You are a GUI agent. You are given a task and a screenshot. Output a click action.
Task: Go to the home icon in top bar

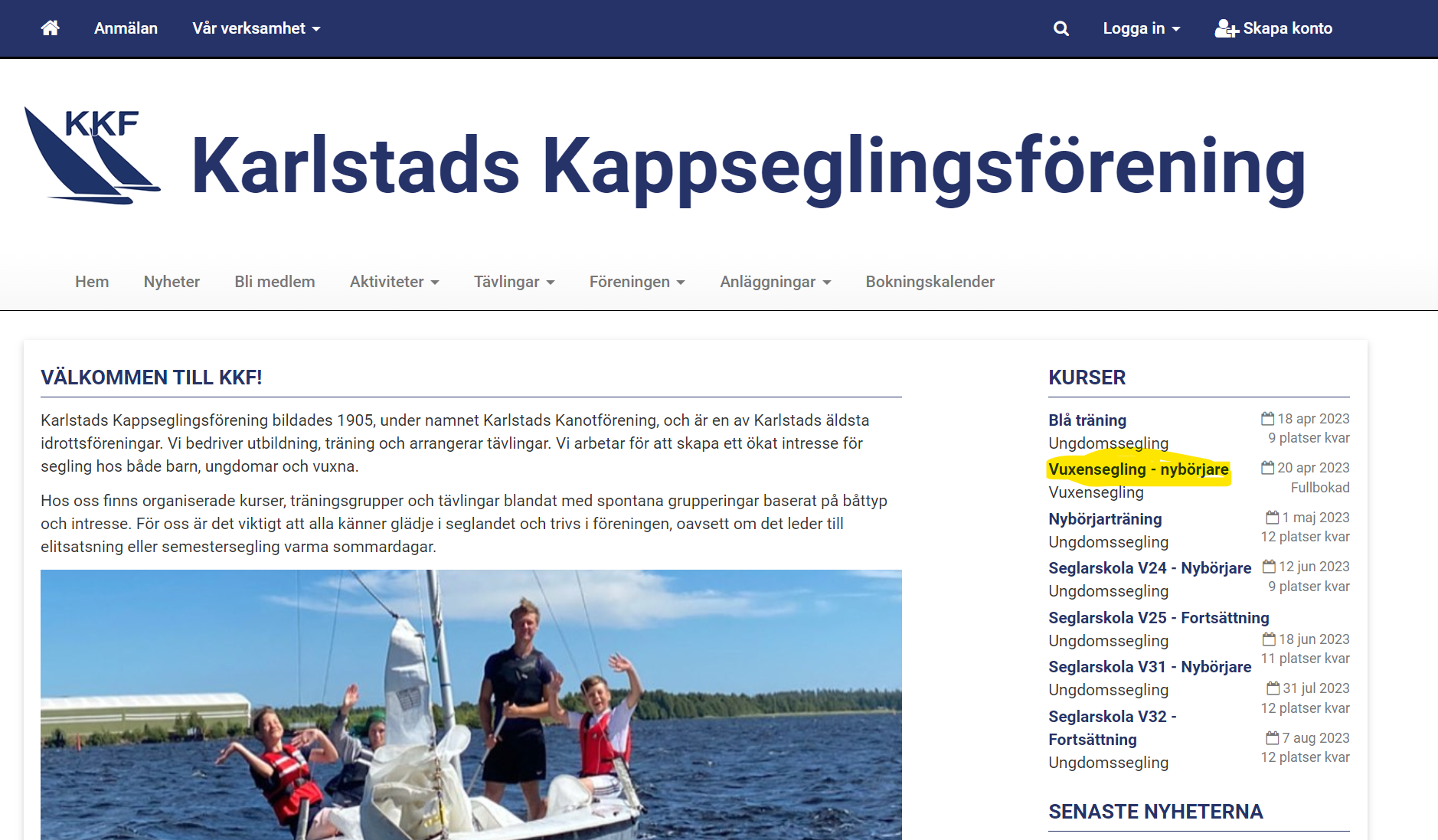(51, 28)
